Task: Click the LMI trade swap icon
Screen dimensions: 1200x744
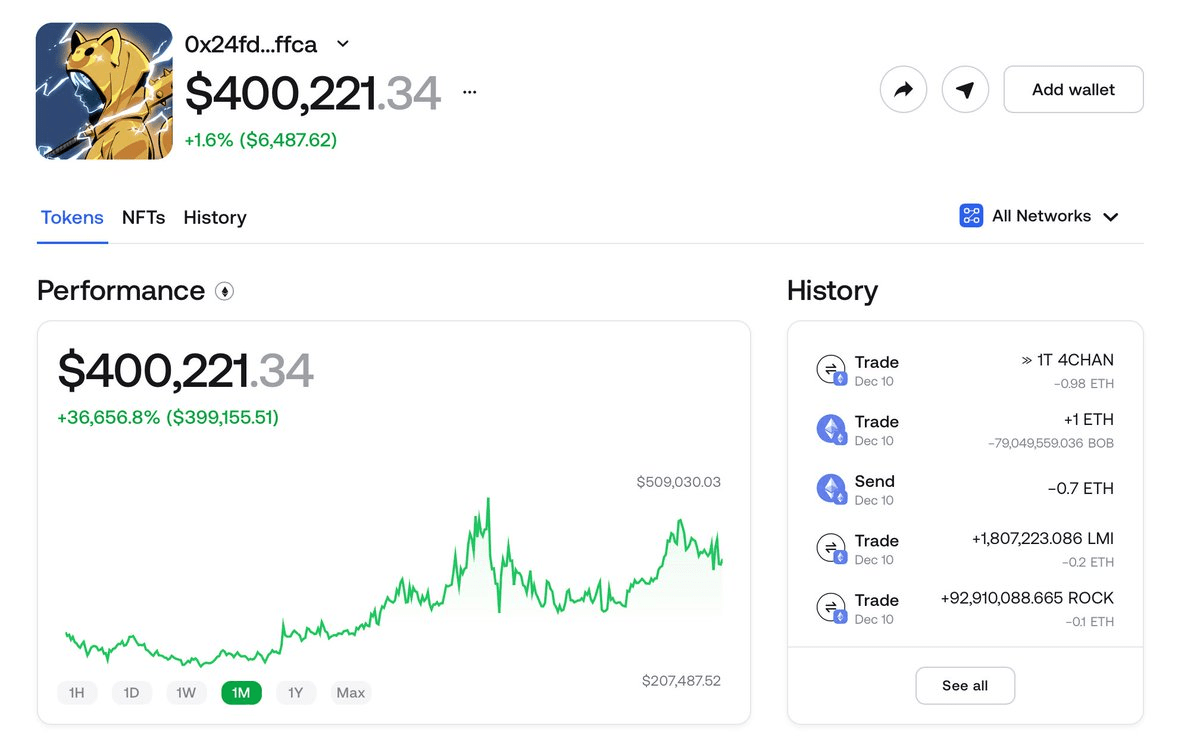Action: click(830, 549)
